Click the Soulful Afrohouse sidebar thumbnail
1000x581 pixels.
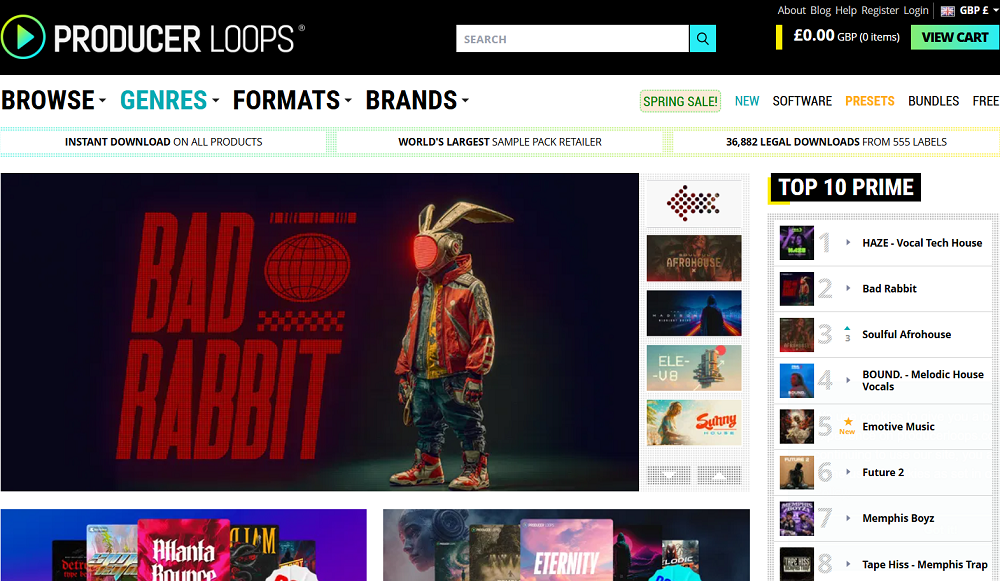(x=796, y=334)
